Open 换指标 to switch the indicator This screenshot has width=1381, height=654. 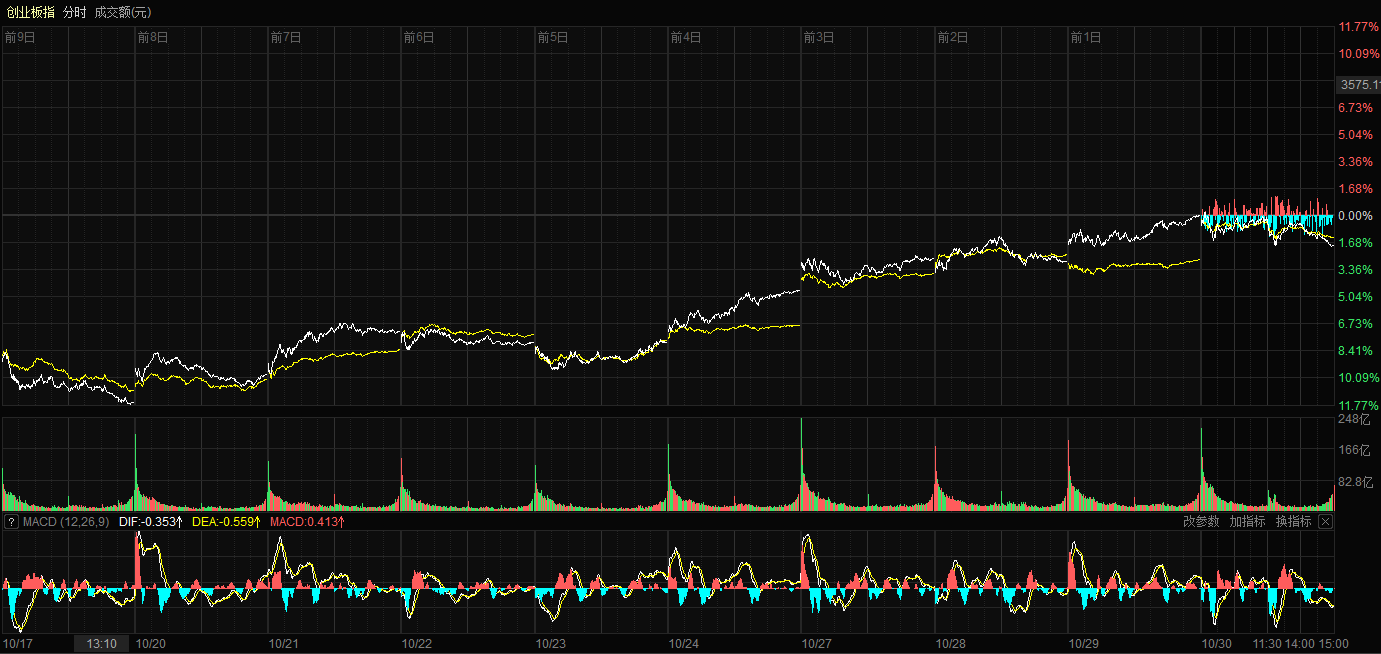pos(1293,522)
